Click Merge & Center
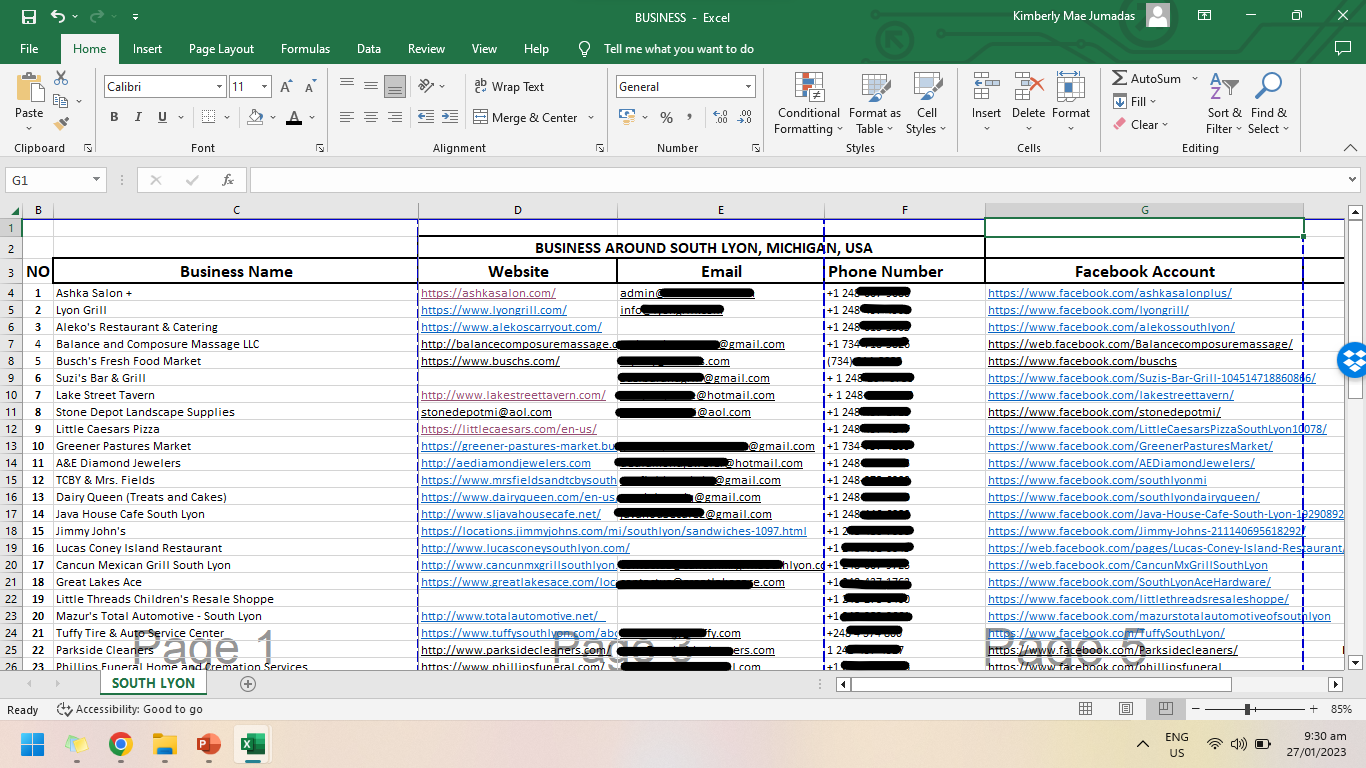Viewport: 1366px width, 768px height. click(525, 117)
